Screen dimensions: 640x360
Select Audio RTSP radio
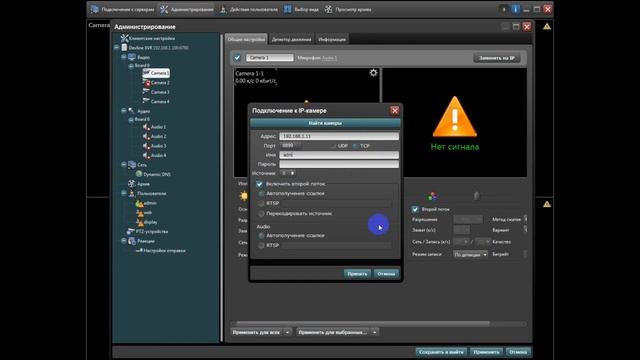(261, 245)
